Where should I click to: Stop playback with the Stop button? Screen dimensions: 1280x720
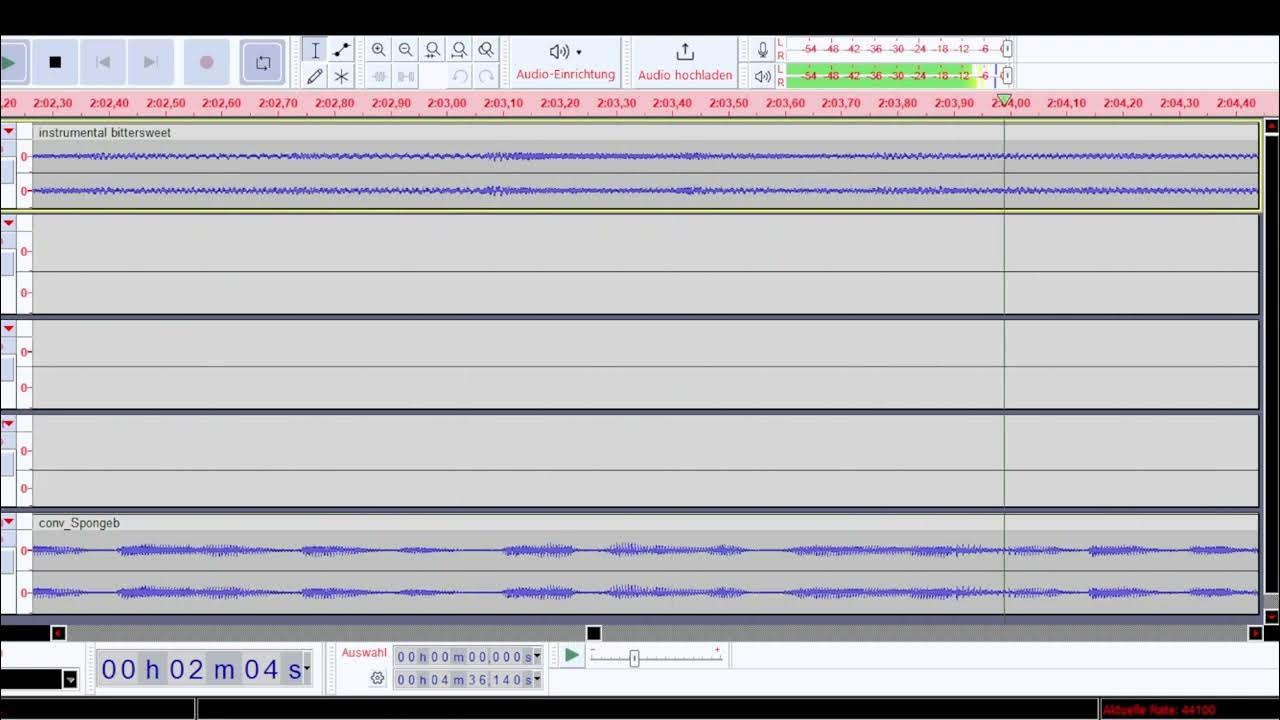click(x=55, y=62)
